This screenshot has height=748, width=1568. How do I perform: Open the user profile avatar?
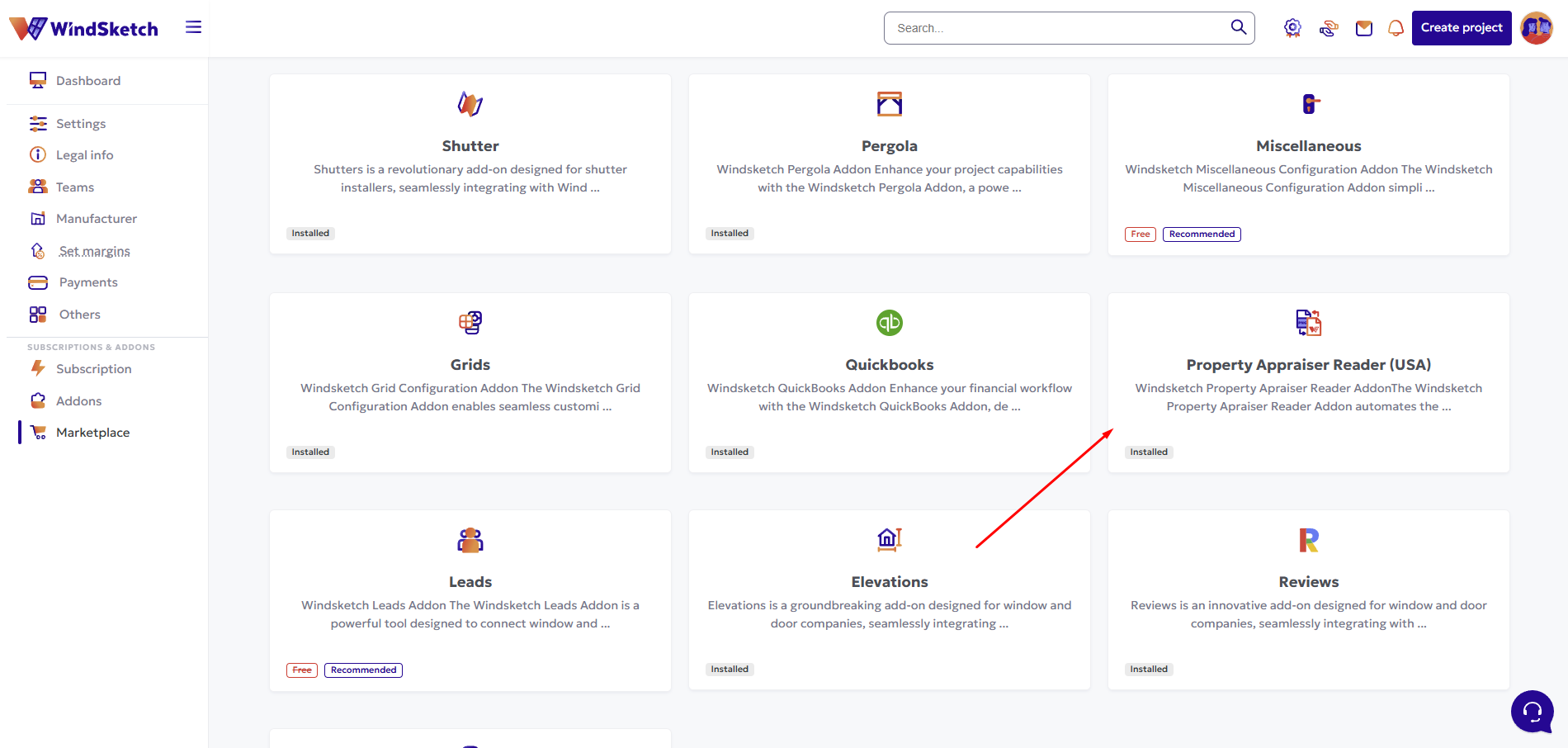1537,28
